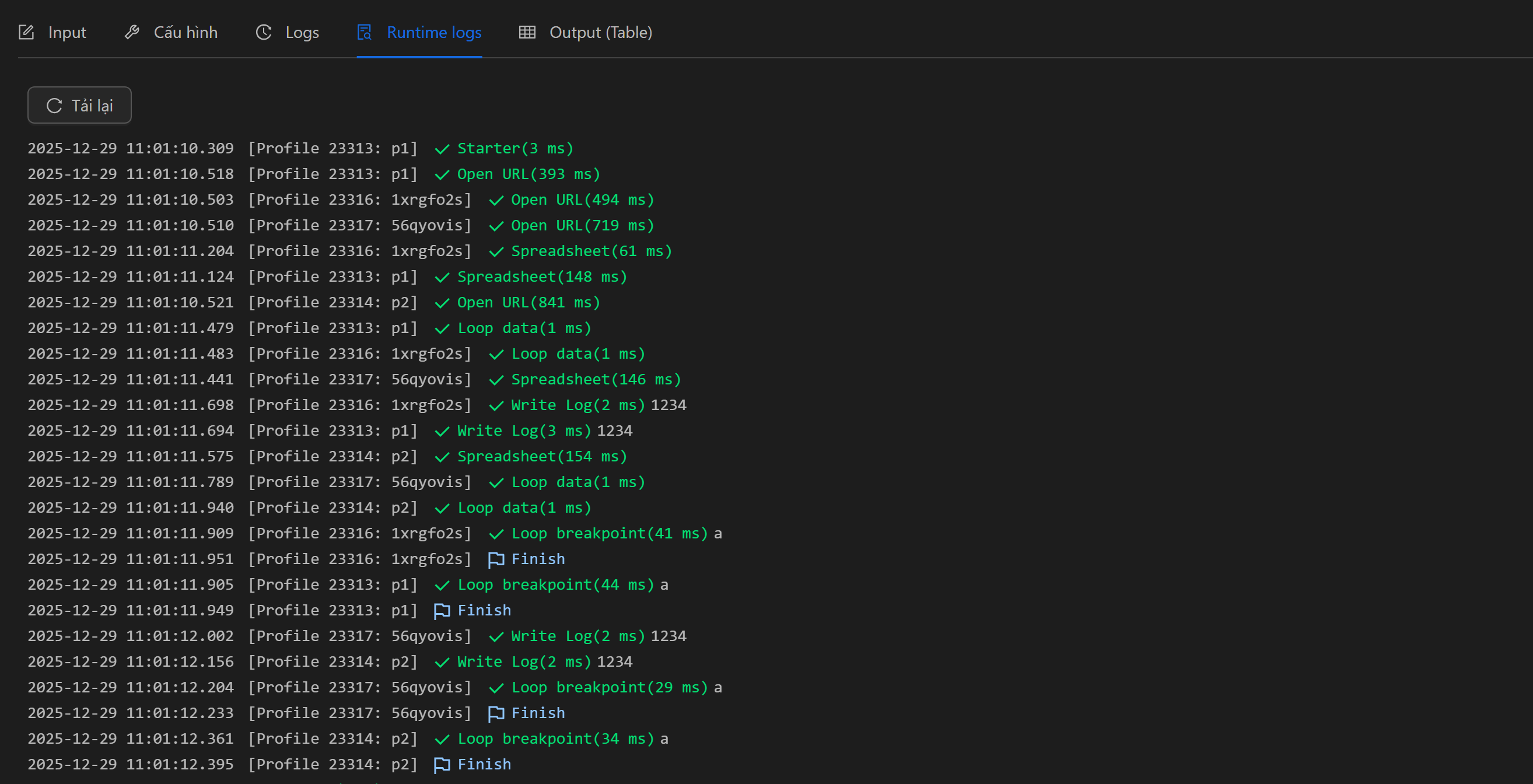This screenshot has width=1533, height=784.
Task: Click the Input tab pencil icon
Action: pyautogui.click(x=26, y=32)
